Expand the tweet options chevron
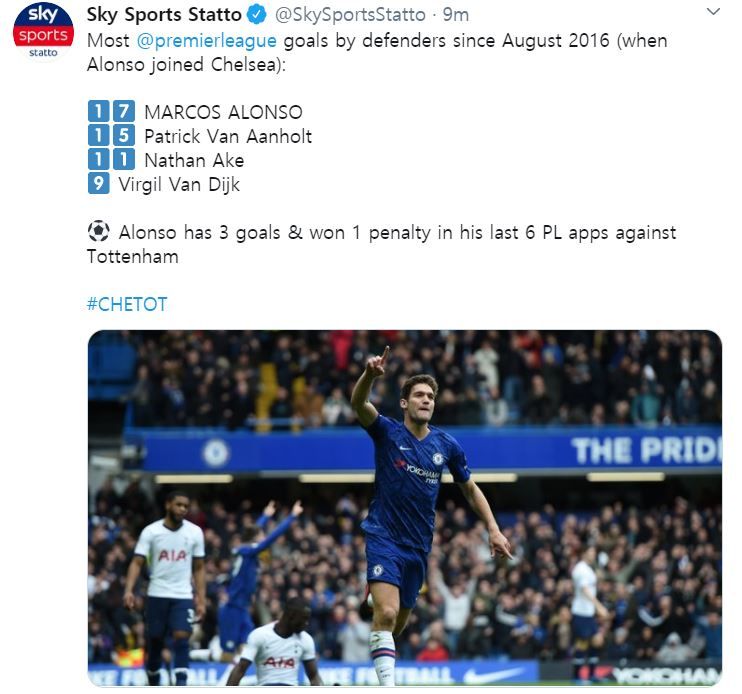The height and width of the screenshot is (694, 742). pos(713,11)
